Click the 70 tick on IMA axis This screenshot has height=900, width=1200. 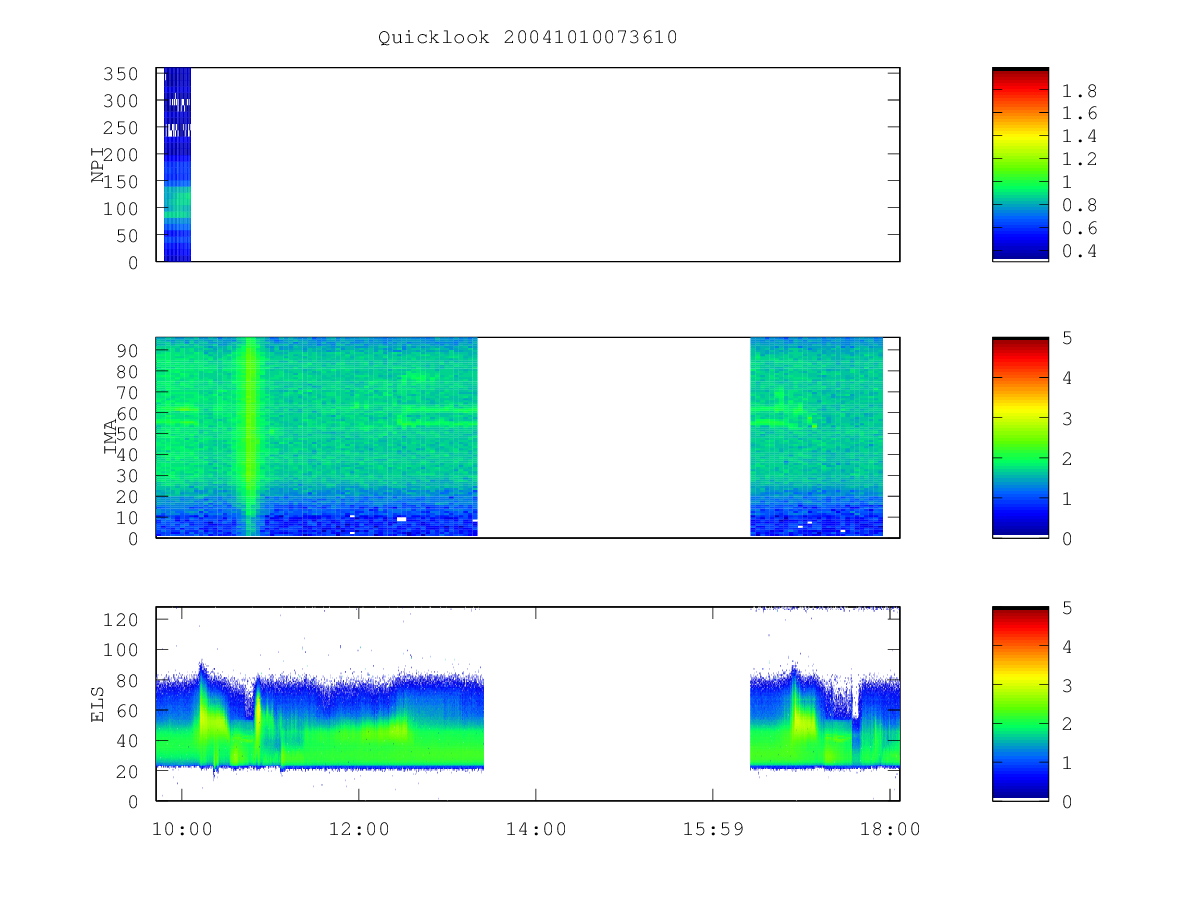click(x=128, y=392)
